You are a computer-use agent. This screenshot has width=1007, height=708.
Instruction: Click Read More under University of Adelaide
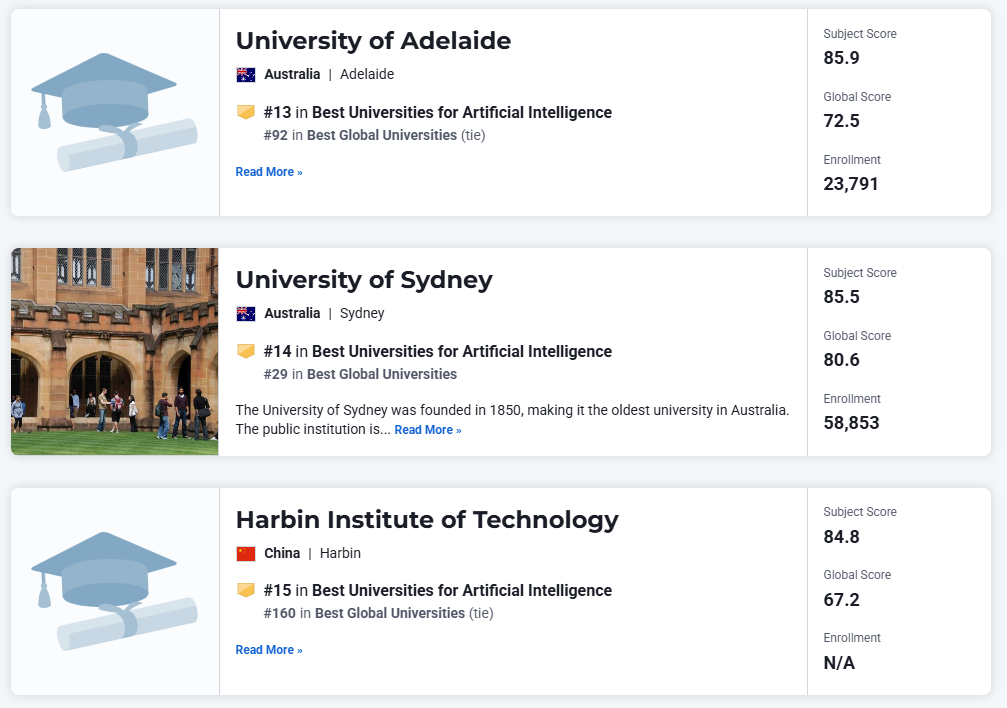click(x=268, y=172)
